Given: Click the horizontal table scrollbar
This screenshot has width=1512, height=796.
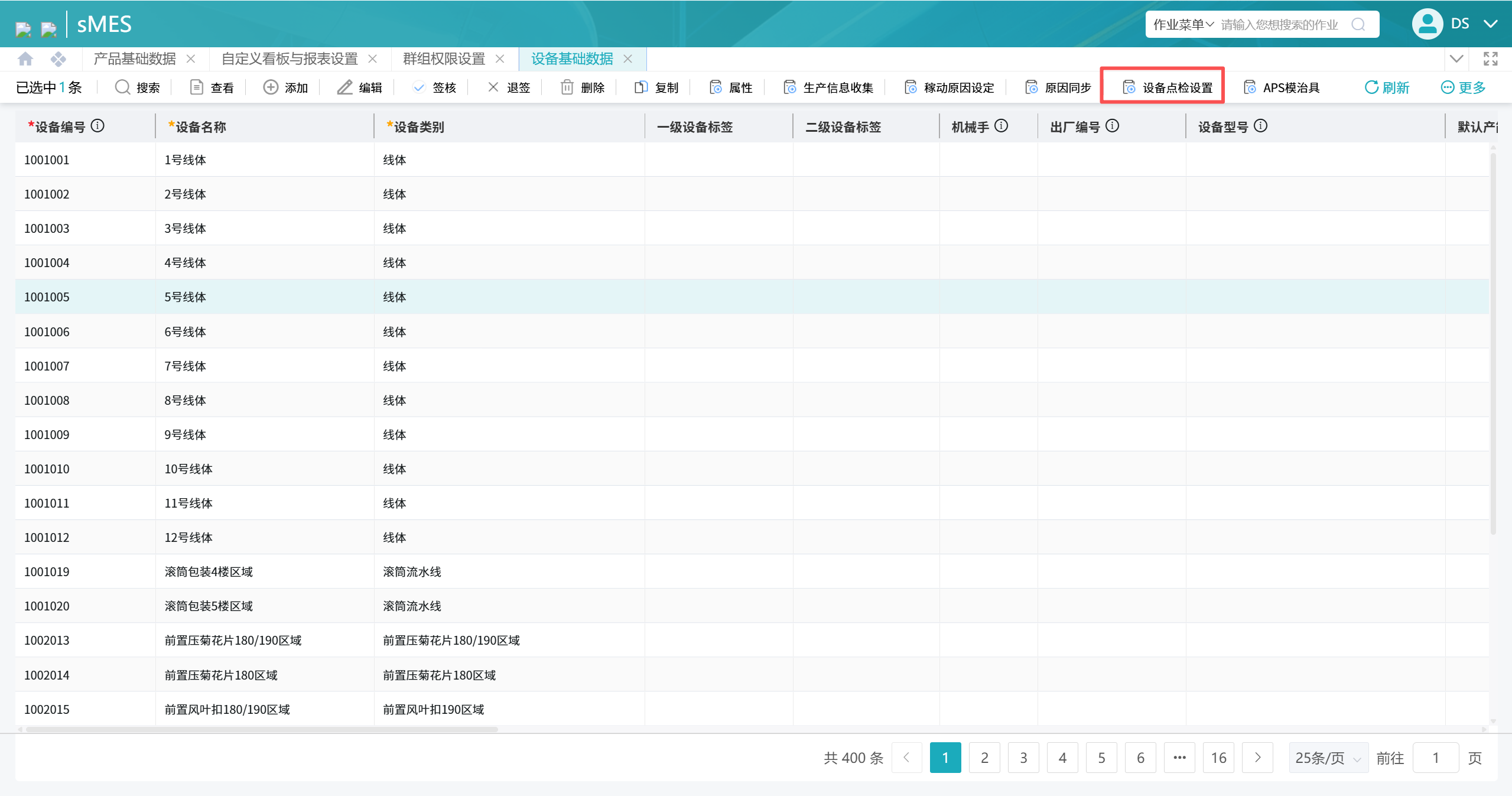Looking at the screenshot, I should tap(262, 729).
